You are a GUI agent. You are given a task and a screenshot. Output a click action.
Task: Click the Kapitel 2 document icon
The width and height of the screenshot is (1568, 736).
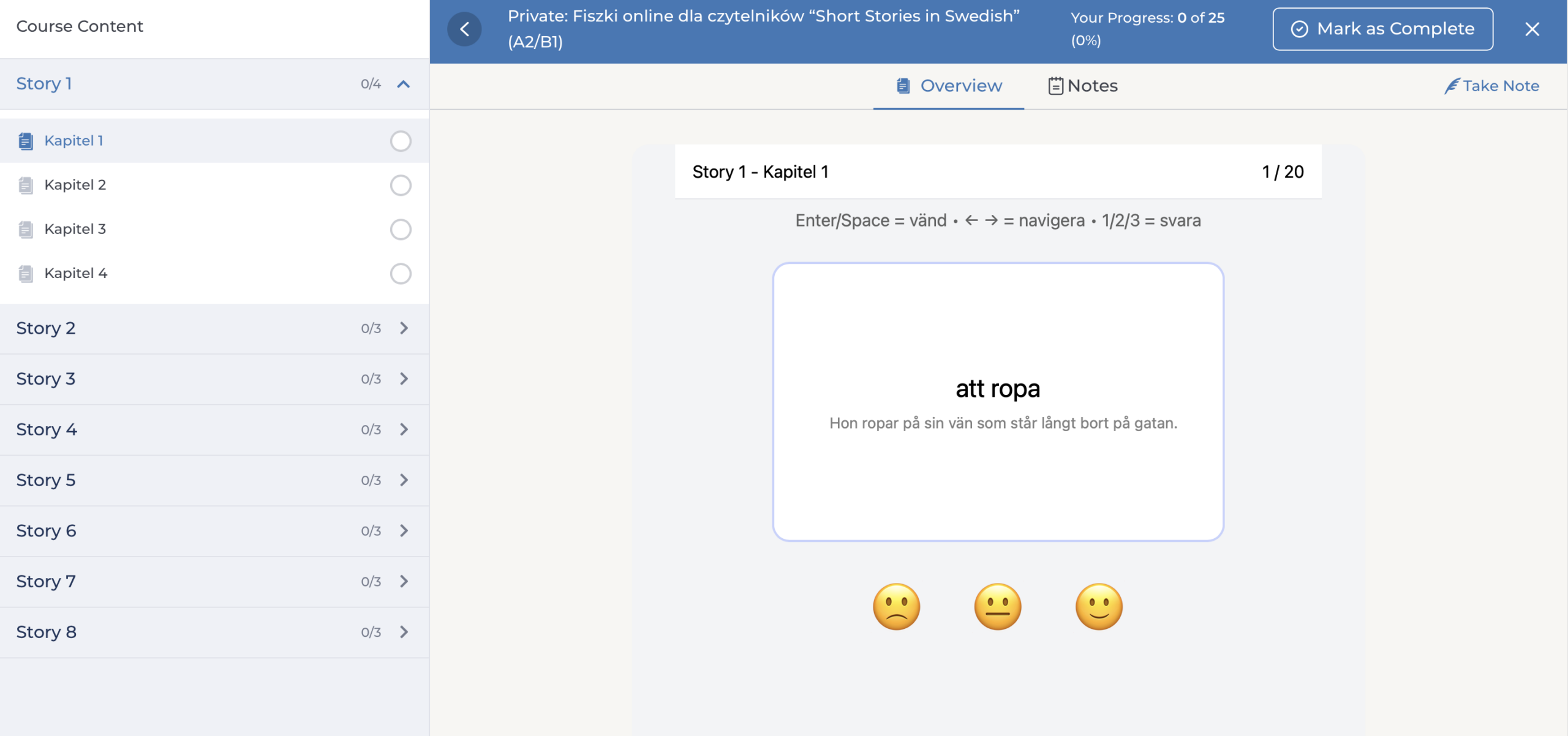click(26, 185)
